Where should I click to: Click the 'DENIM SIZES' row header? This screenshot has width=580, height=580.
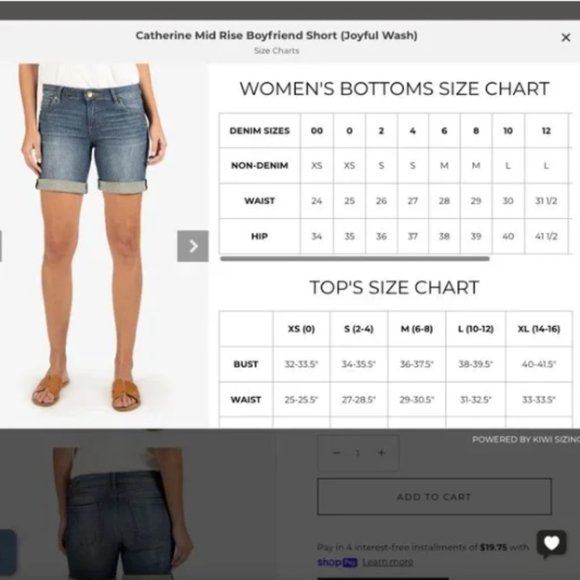[260, 131]
